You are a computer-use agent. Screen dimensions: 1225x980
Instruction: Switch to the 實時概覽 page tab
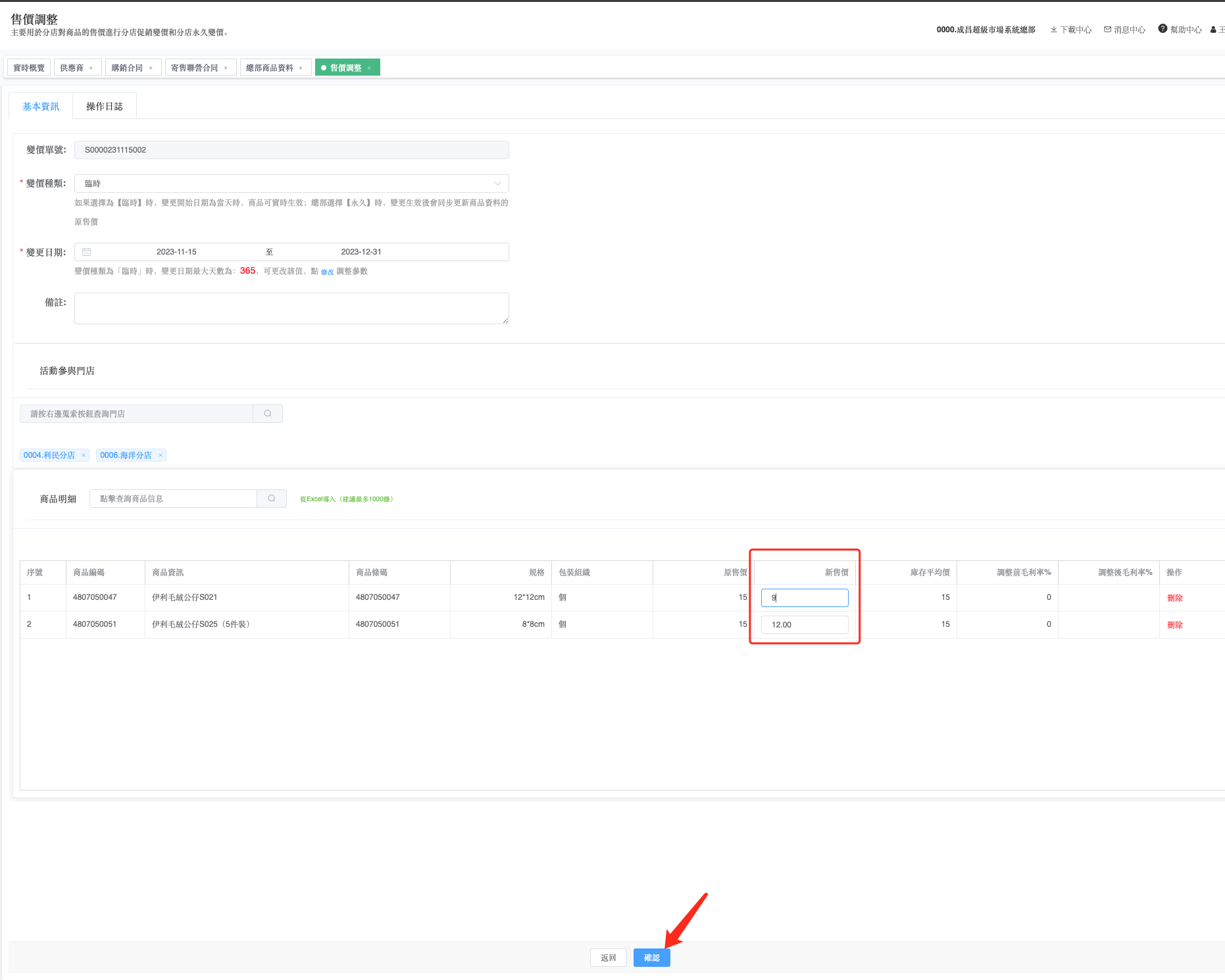pyautogui.click(x=29, y=68)
